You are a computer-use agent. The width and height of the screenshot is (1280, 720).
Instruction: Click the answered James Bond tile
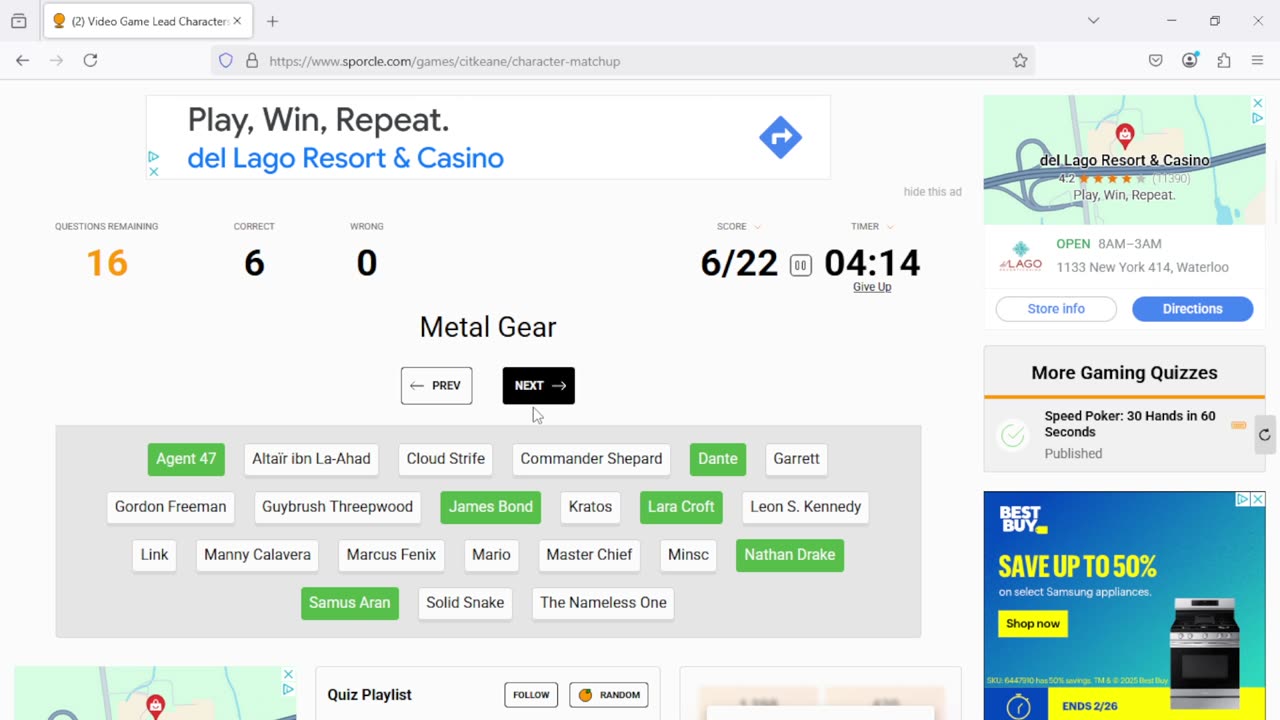(x=491, y=507)
